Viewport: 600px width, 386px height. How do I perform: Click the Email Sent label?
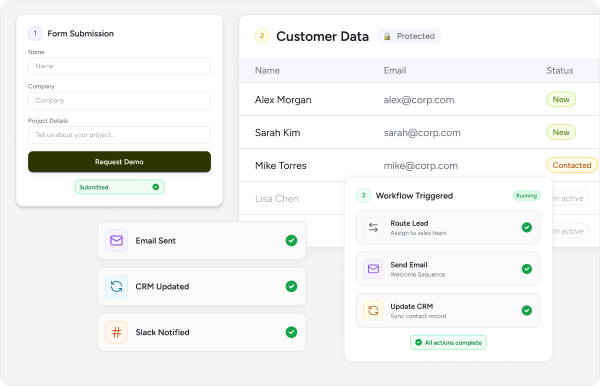click(155, 241)
